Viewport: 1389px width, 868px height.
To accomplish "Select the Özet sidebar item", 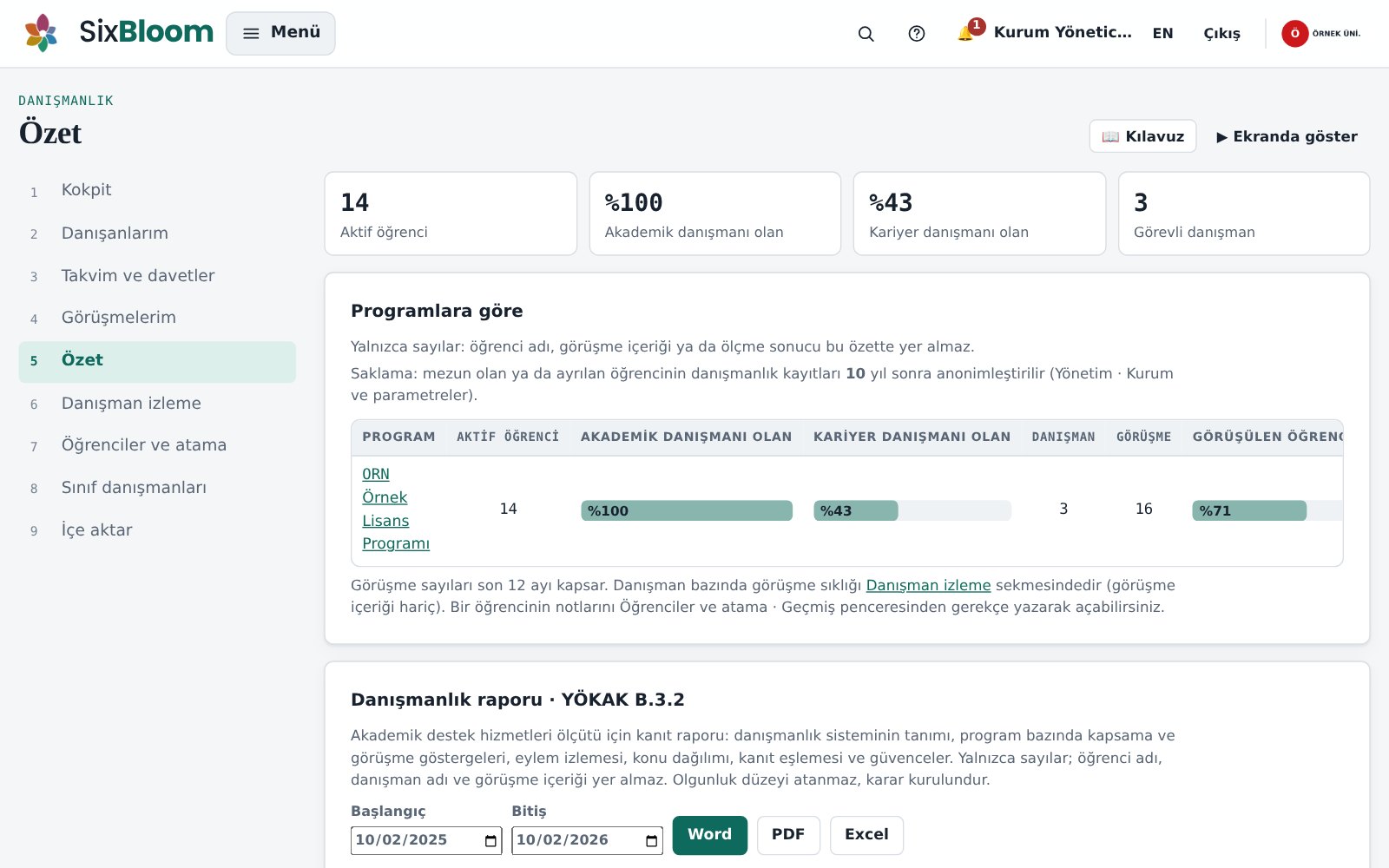I will (x=157, y=360).
